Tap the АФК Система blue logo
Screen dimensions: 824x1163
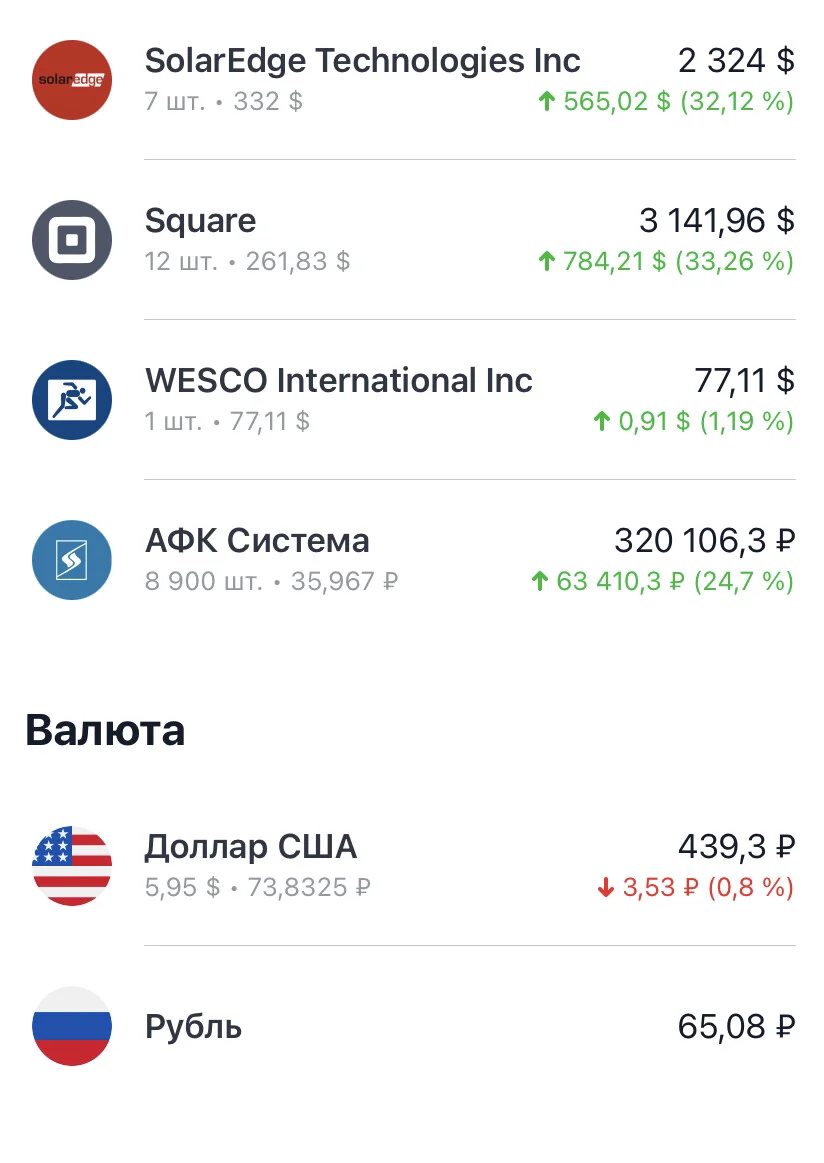point(72,560)
